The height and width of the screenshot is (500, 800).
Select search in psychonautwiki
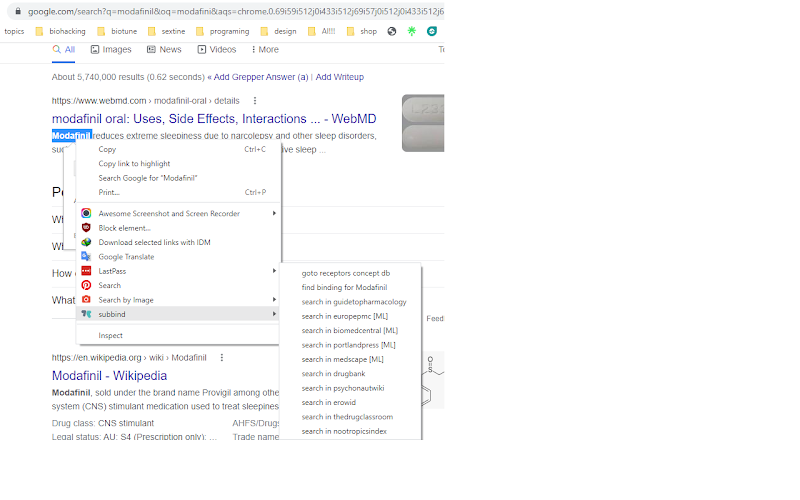[x=351, y=388]
